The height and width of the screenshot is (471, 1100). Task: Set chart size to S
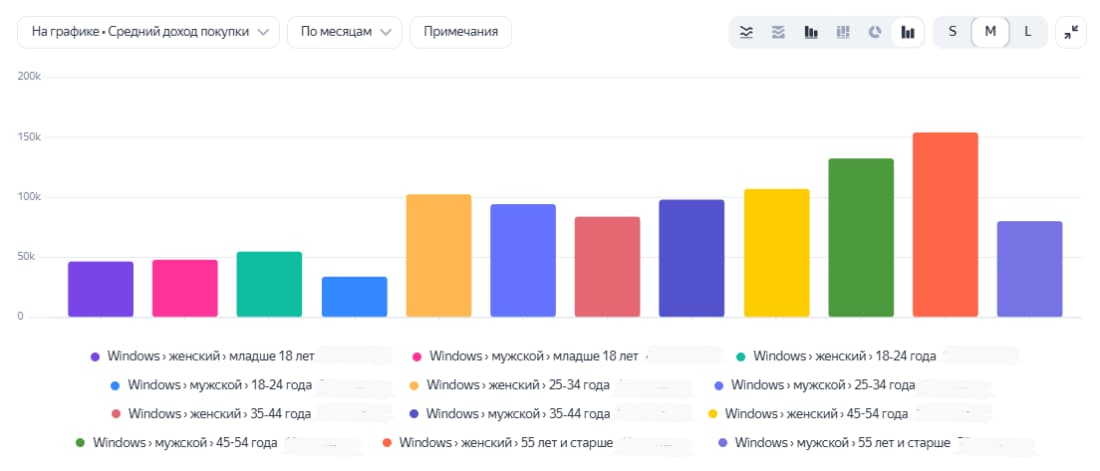click(x=952, y=32)
